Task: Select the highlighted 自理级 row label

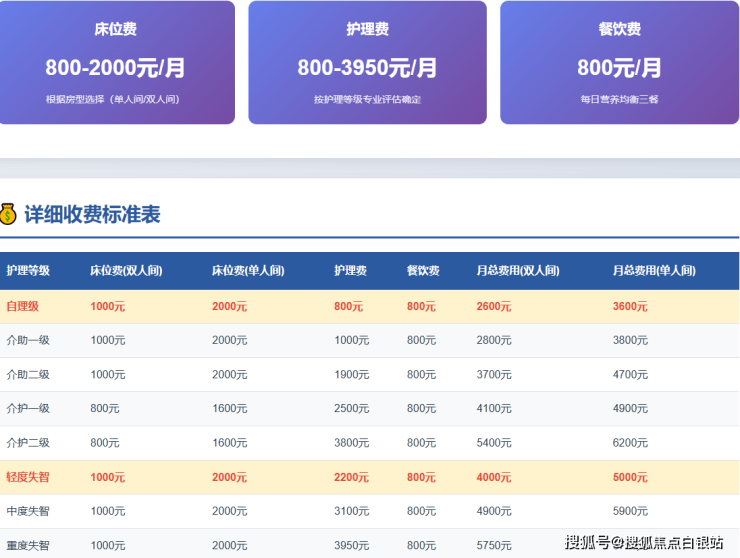Action: tap(24, 307)
